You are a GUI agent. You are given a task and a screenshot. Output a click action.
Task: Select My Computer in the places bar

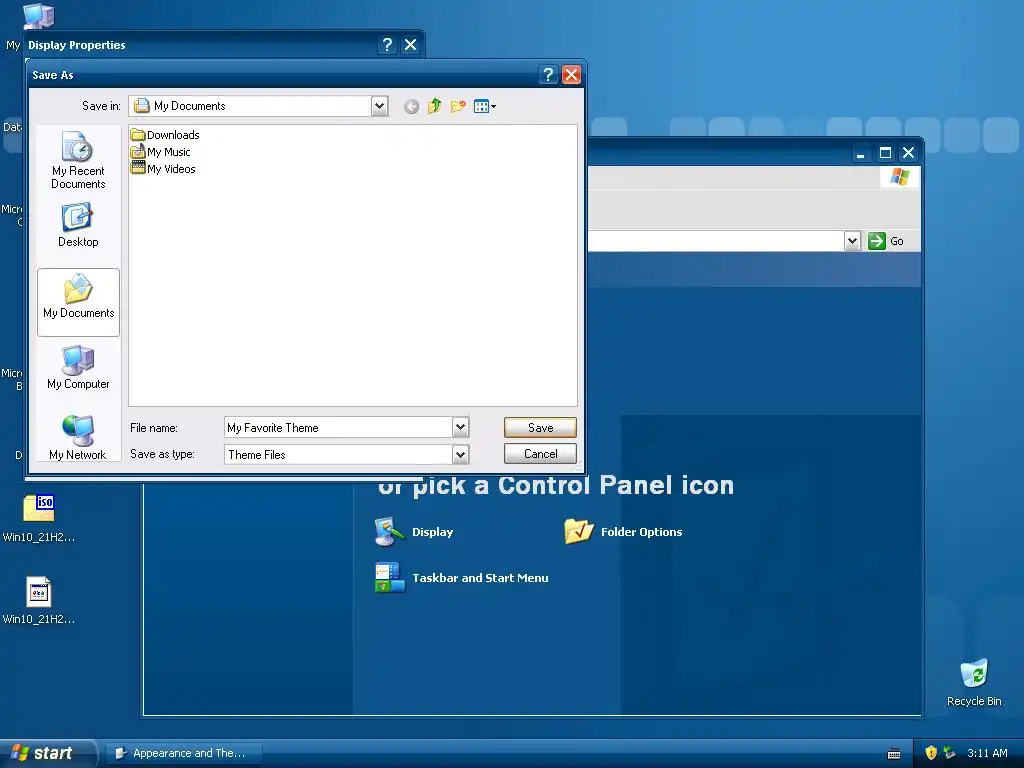pos(78,368)
